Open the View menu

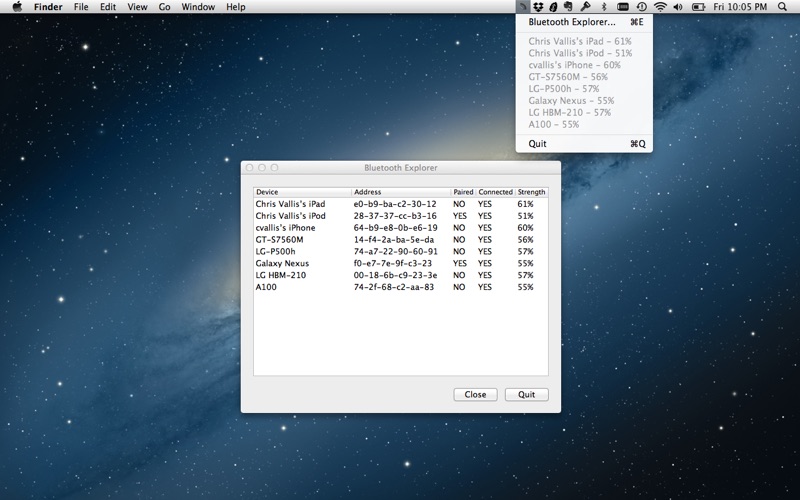(x=137, y=7)
